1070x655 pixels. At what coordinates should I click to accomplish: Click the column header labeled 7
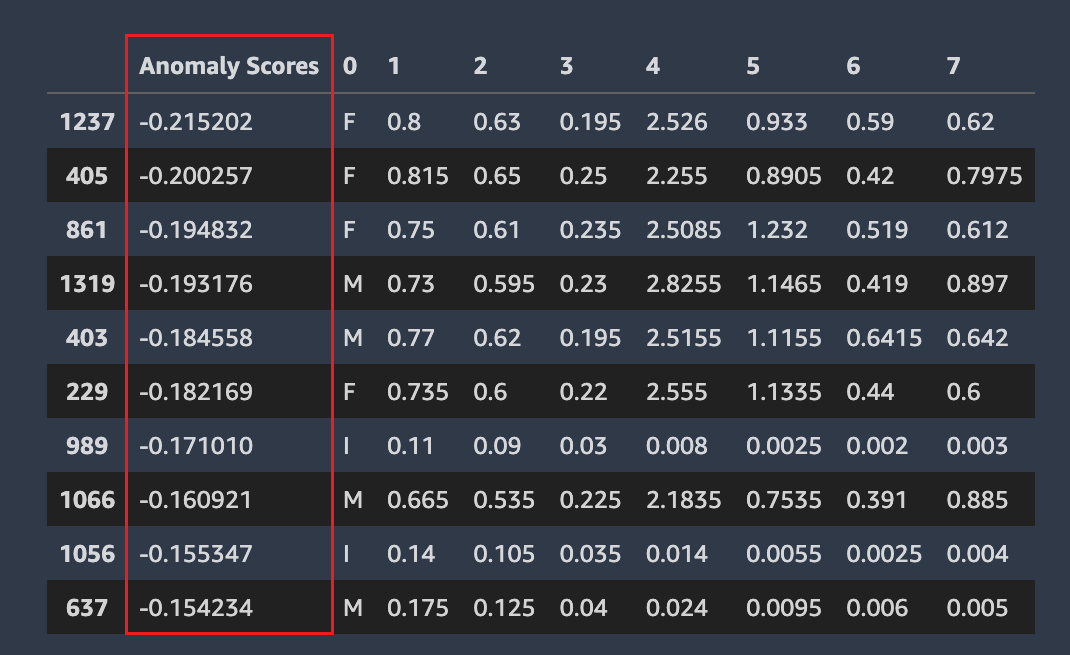tap(953, 66)
